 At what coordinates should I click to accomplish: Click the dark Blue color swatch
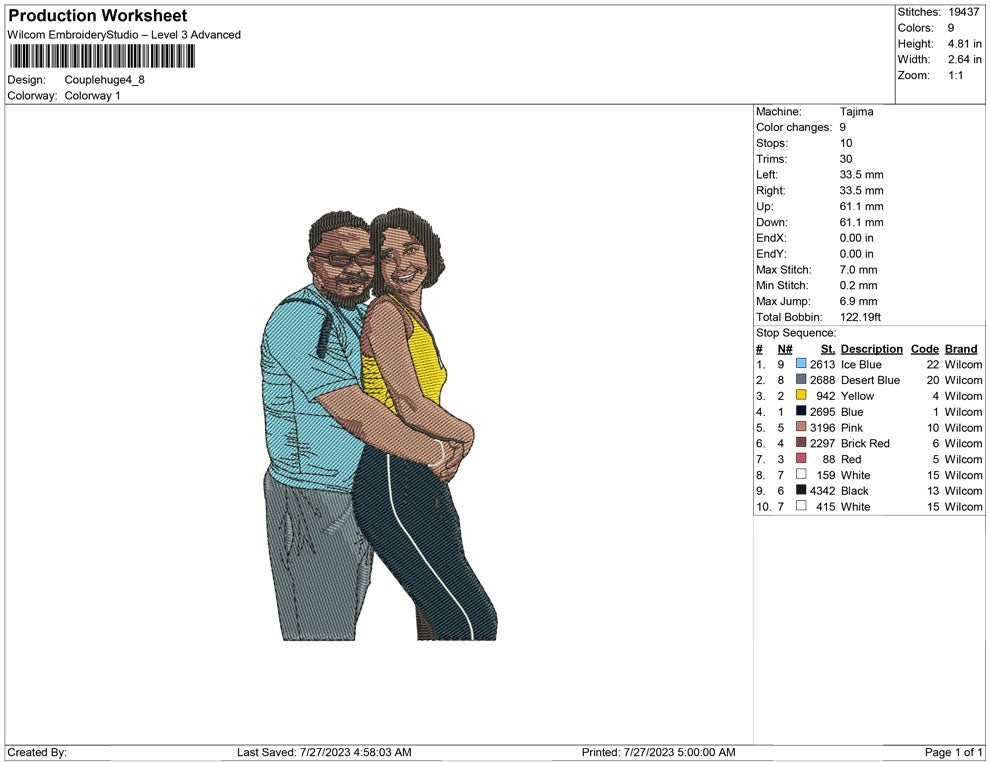point(801,411)
